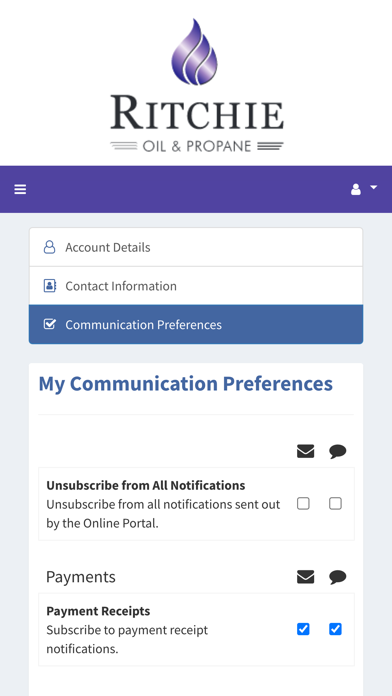Viewport: 392px width, 696px height.
Task: Uncheck text message checkbox for Payment Receipts
Action: 335,629
